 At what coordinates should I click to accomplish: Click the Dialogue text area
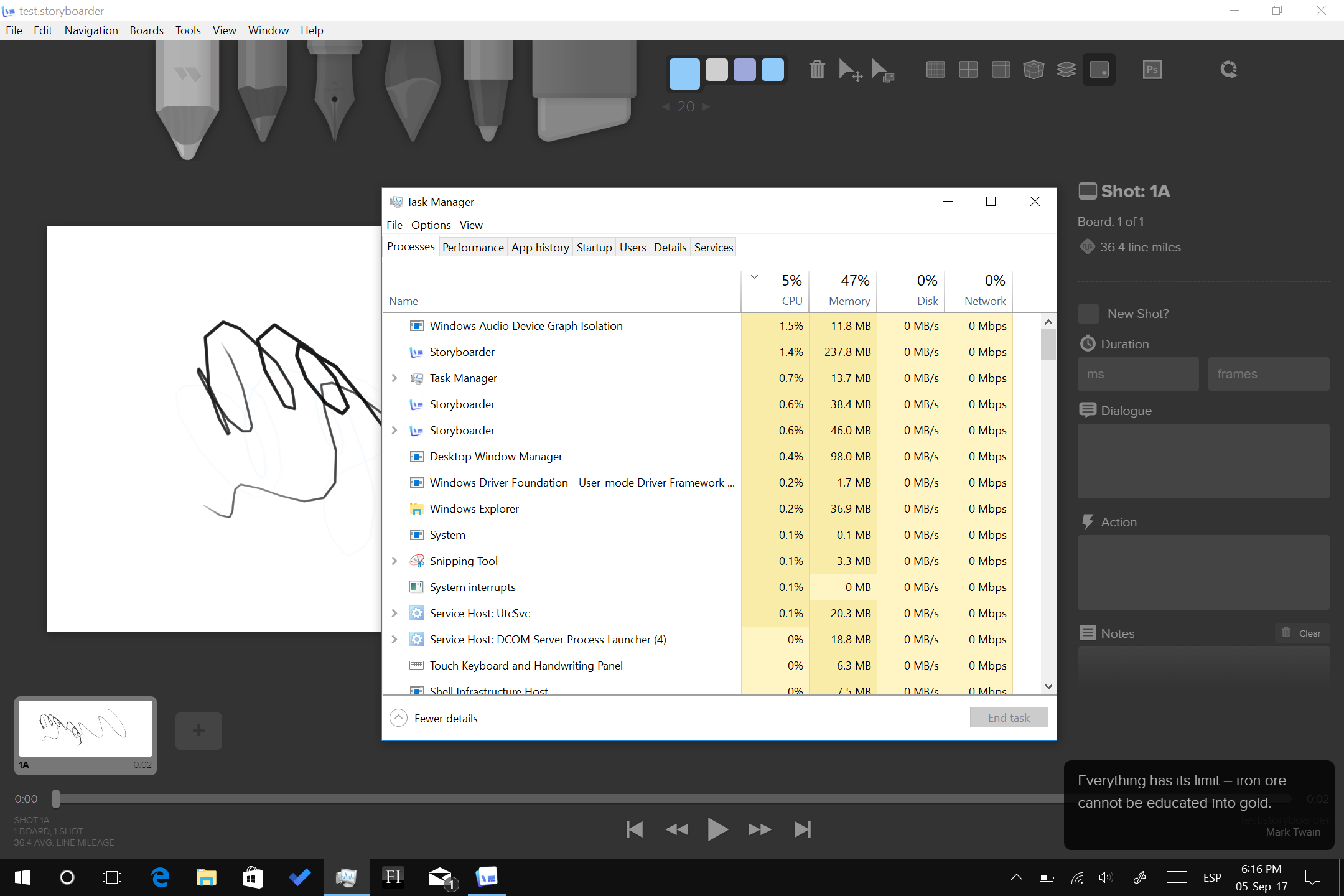pyautogui.click(x=1203, y=461)
